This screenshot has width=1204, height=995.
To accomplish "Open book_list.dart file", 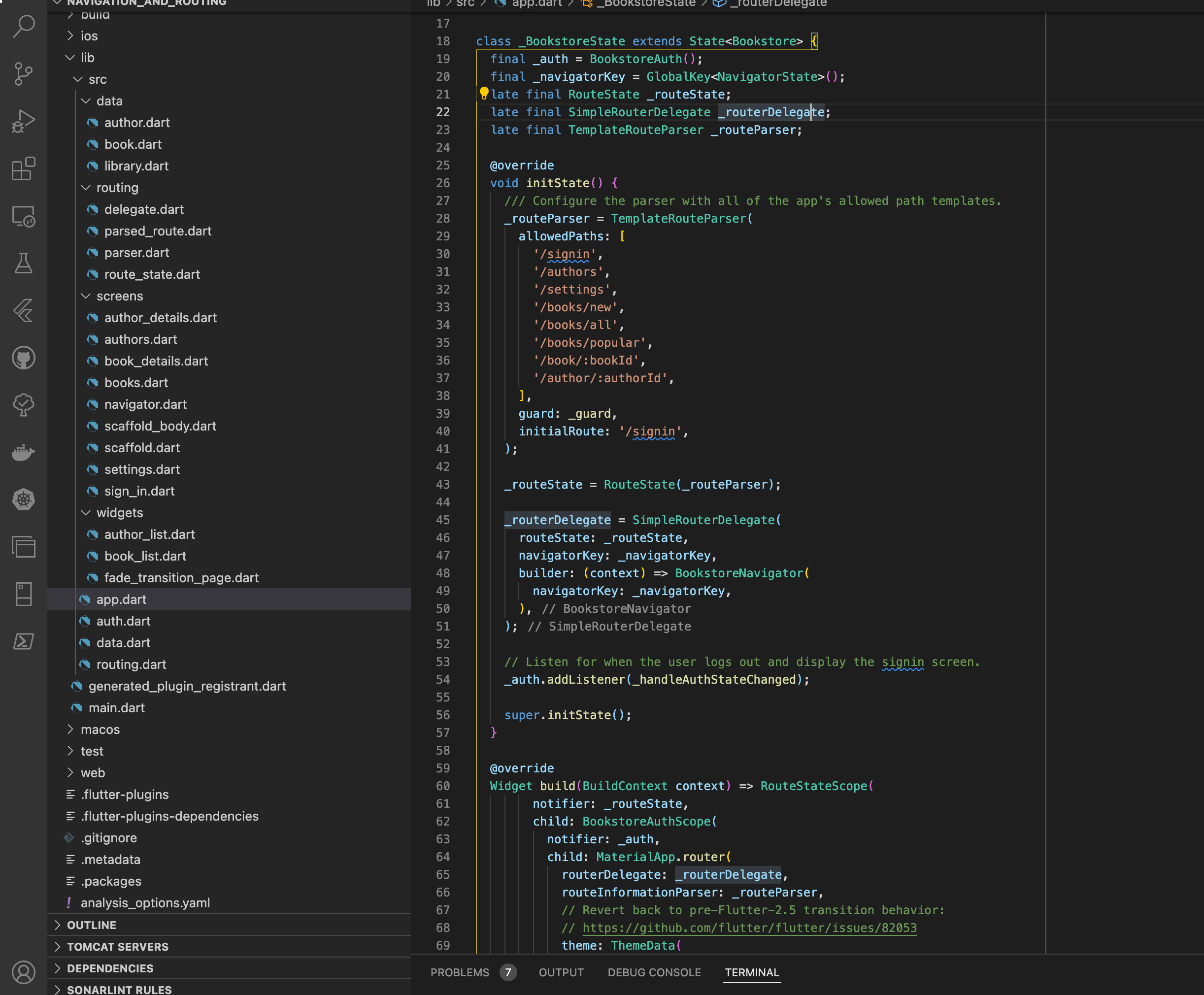I will [x=145, y=556].
